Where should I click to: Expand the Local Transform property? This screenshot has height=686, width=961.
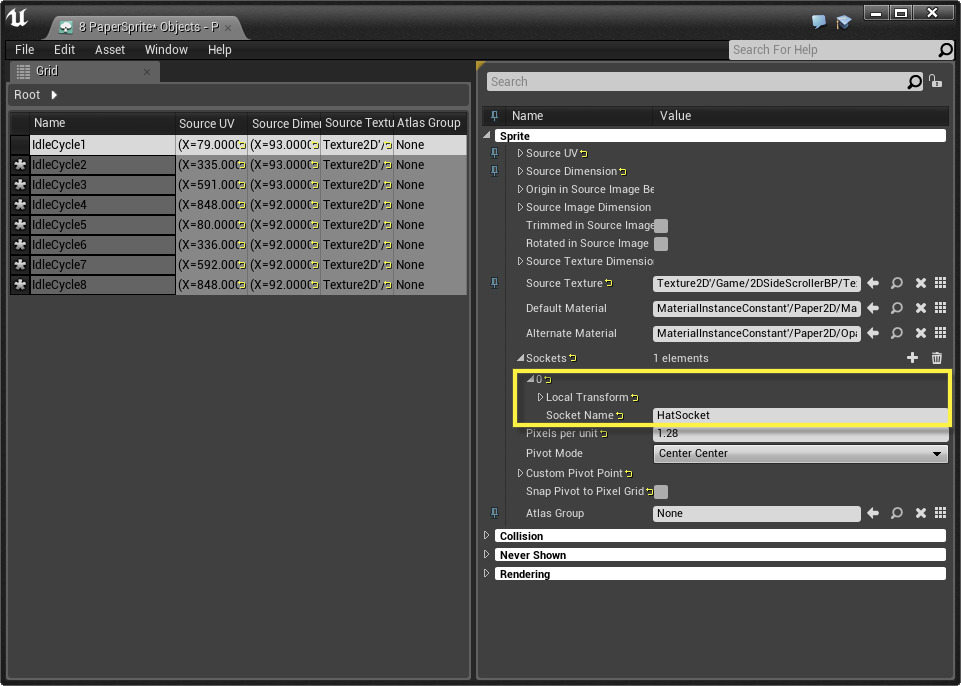(x=541, y=398)
